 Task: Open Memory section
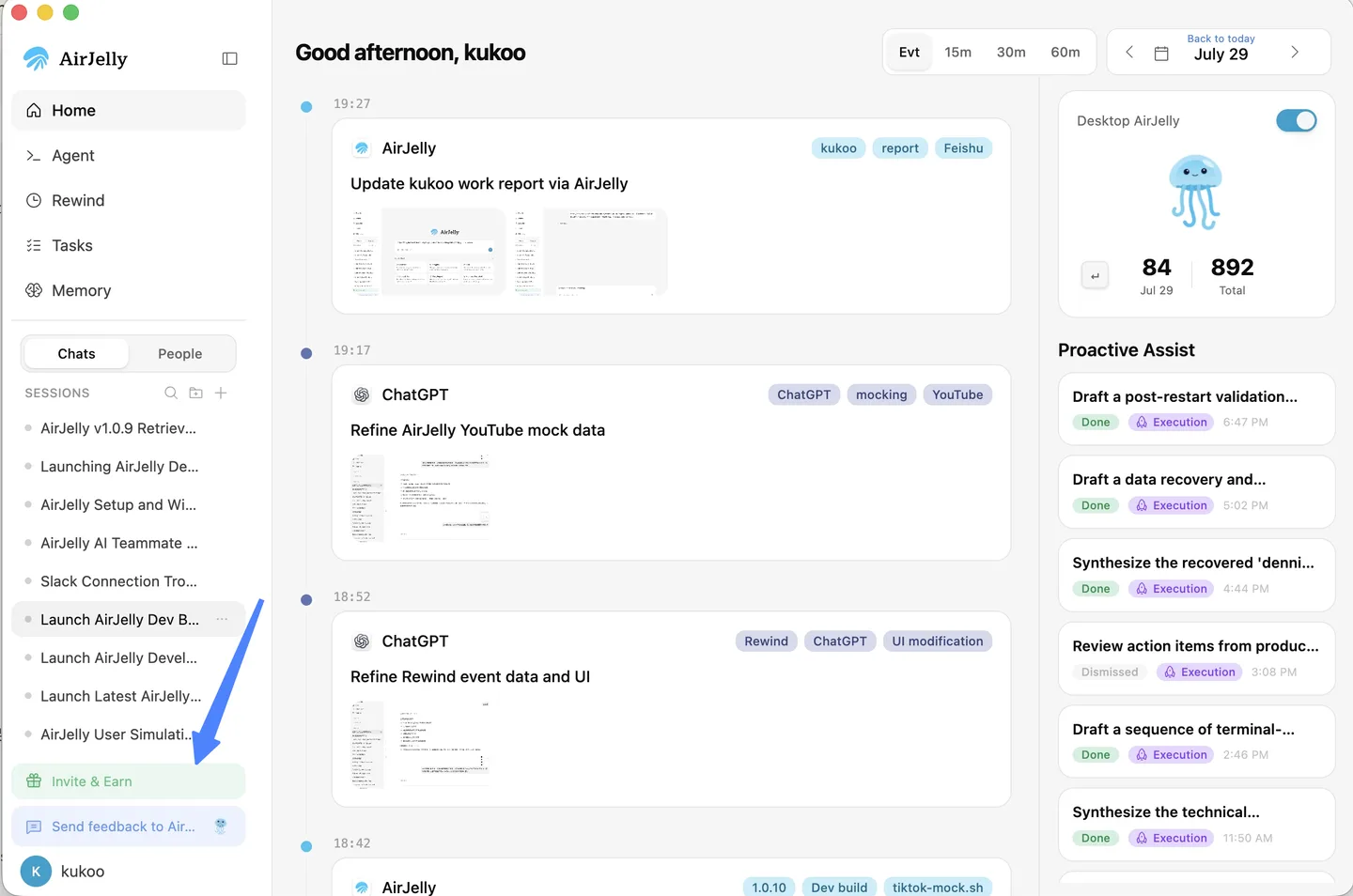(129, 291)
